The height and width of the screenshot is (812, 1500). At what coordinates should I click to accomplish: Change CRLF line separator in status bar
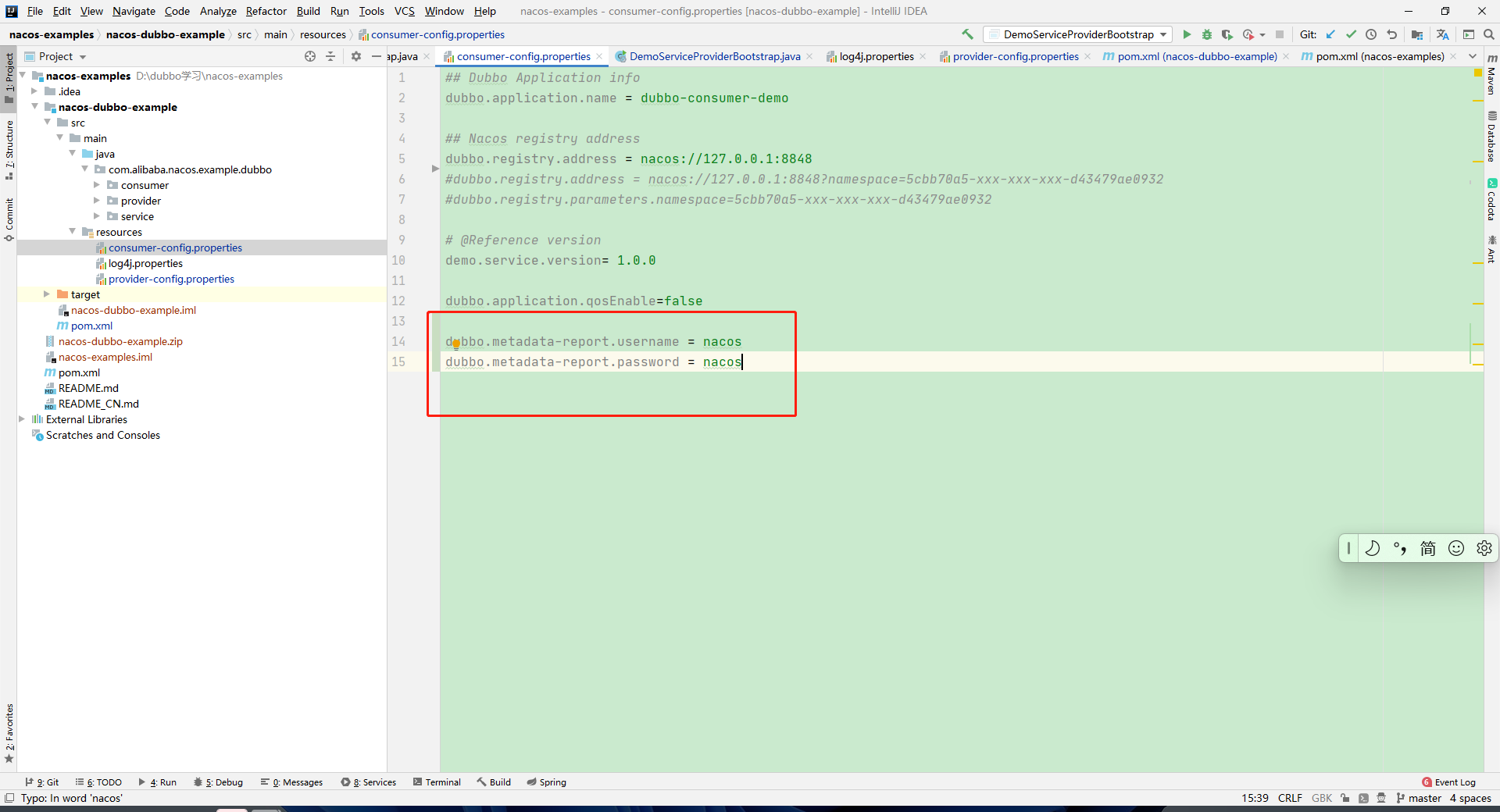coord(1290,798)
